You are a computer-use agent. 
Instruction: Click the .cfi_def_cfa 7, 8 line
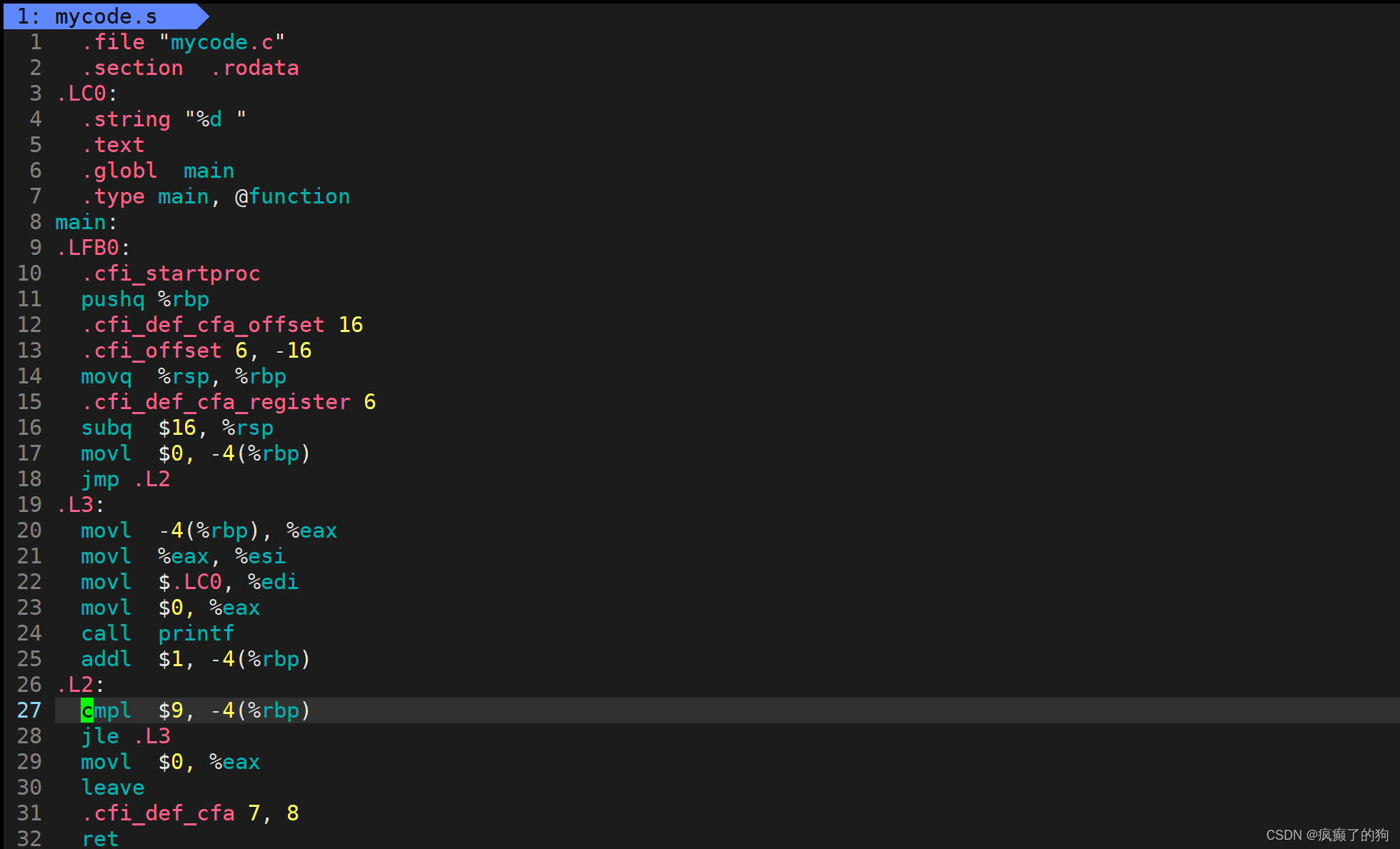click(x=190, y=813)
